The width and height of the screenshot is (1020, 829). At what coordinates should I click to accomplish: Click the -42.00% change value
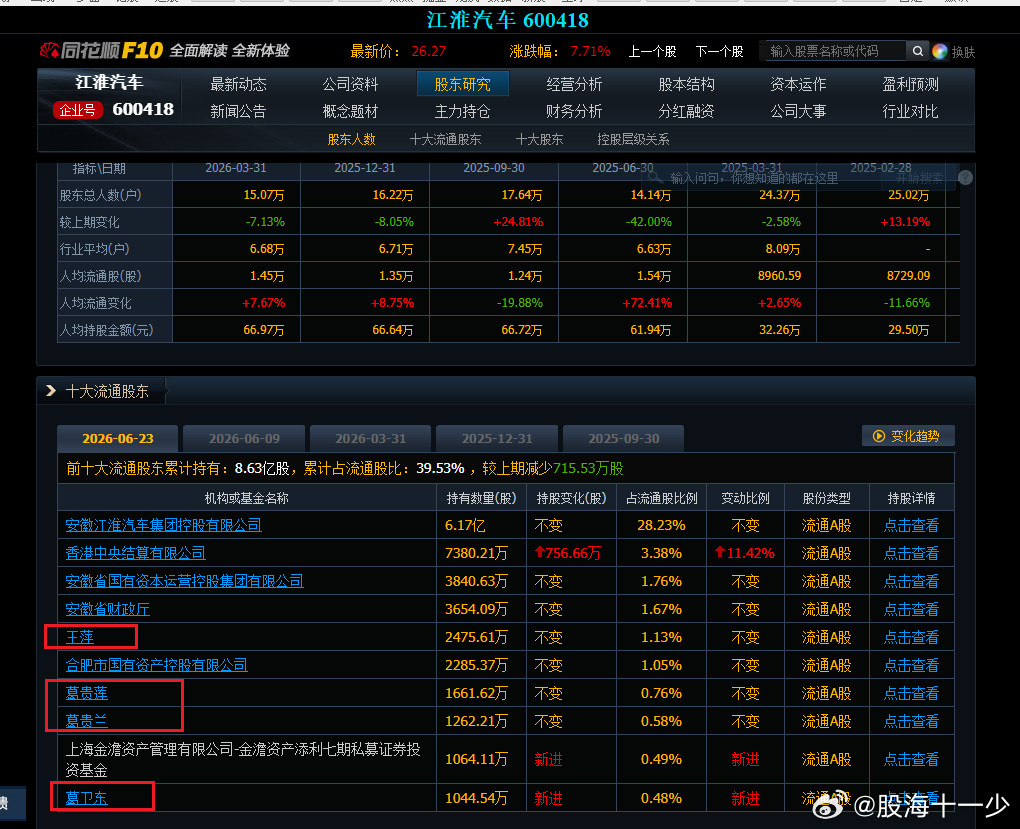pos(649,222)
